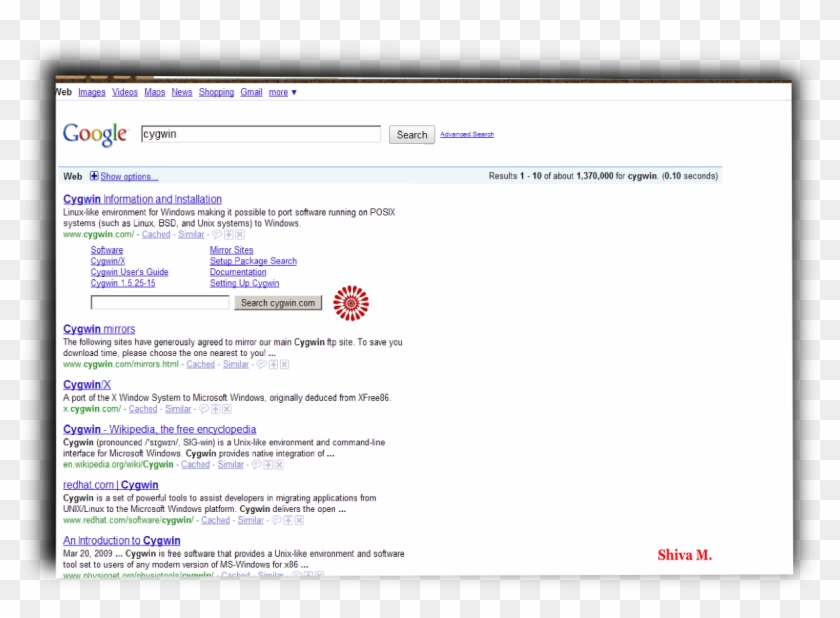The width and height of the screenshot is (840, 618).
Task: Click comment bubble icon for Cygwin mirrors result
Action: 261,364
